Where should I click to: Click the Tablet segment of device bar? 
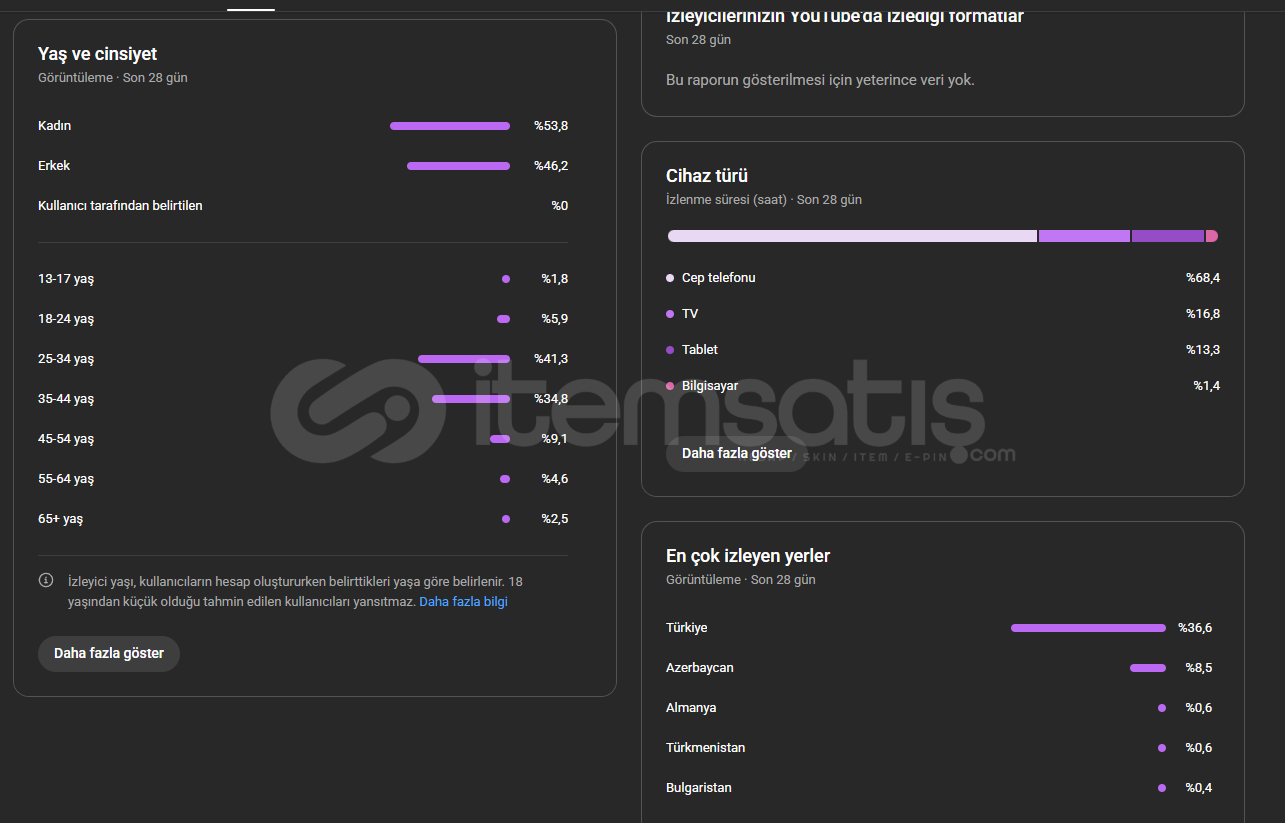tap(1167, 236)
